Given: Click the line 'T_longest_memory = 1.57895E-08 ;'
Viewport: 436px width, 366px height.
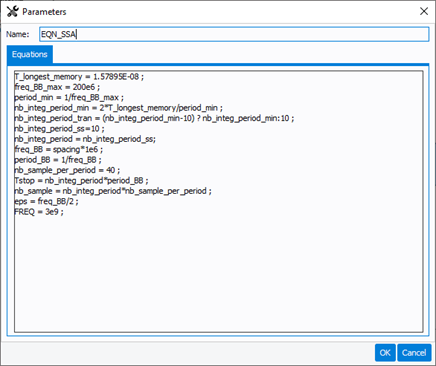Looking at the screenshot, I should tap(79, 77).
